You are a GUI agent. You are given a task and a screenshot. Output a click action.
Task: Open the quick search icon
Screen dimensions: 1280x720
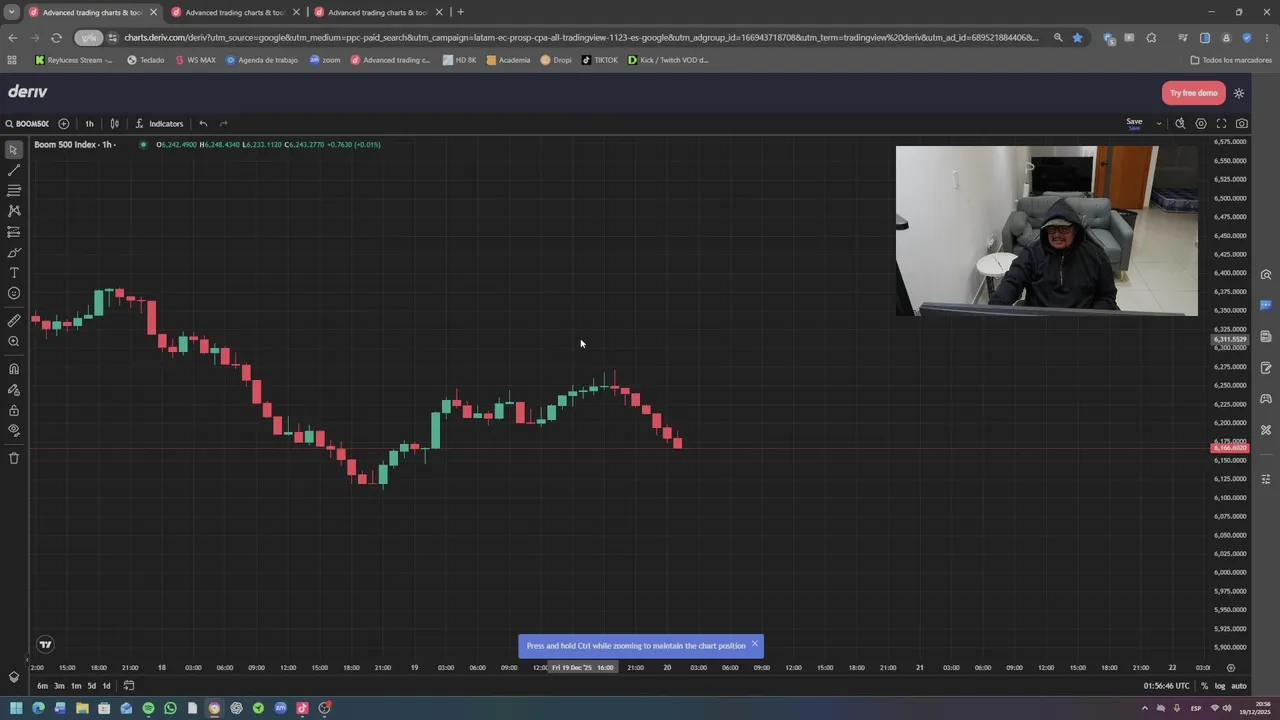1180,124
